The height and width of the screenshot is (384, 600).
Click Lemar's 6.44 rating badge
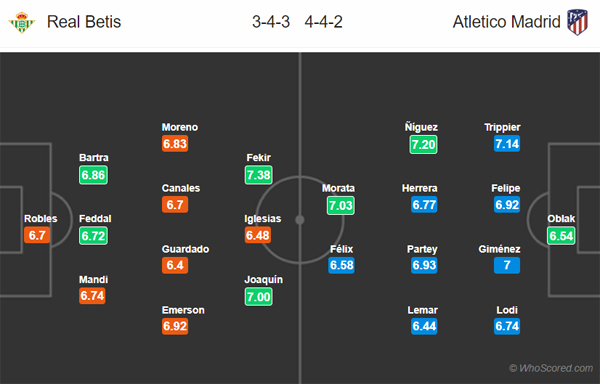[x=424, y=326]
